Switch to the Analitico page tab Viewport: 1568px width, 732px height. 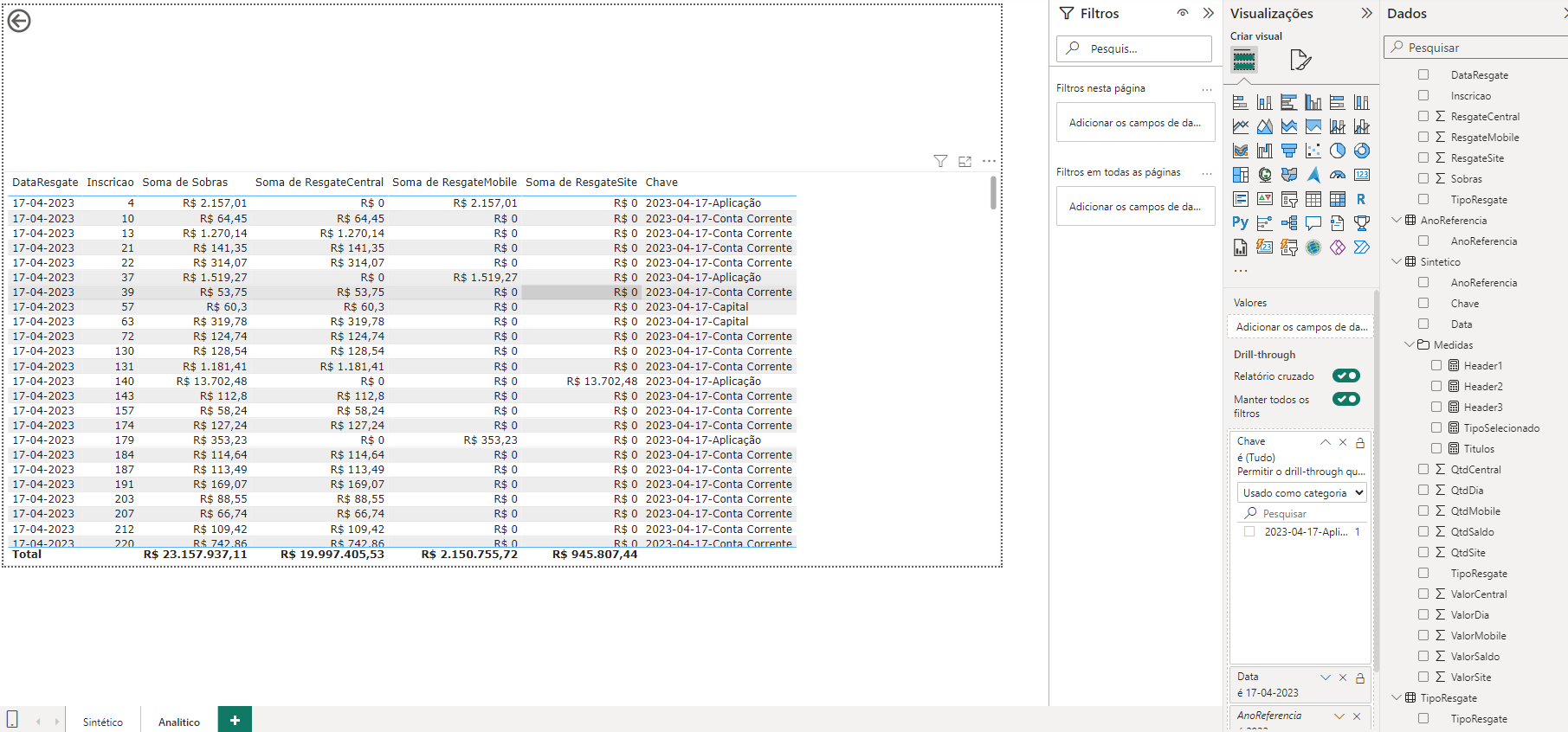click(179, 722)
